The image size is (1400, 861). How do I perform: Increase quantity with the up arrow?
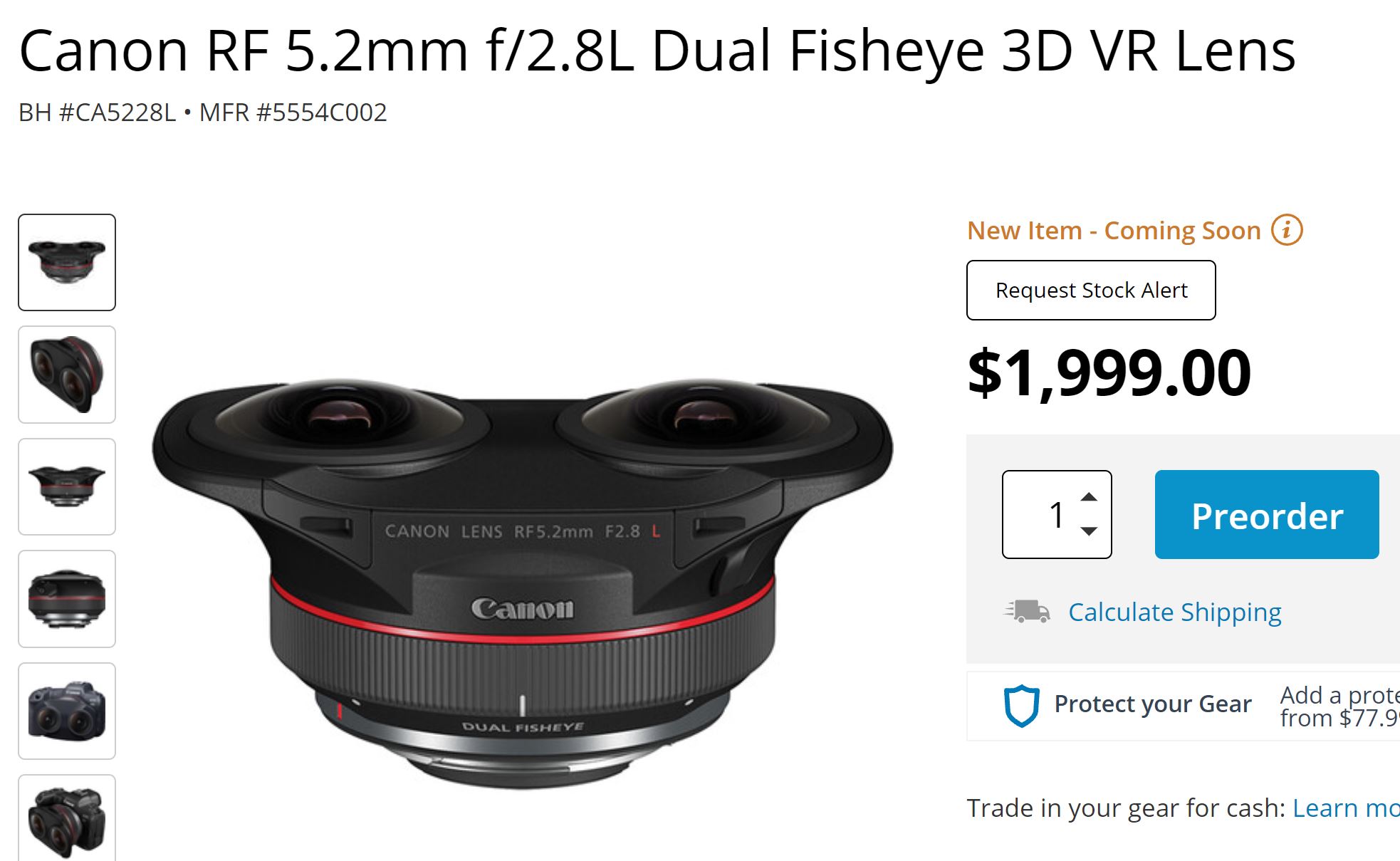click(1089, 497)
